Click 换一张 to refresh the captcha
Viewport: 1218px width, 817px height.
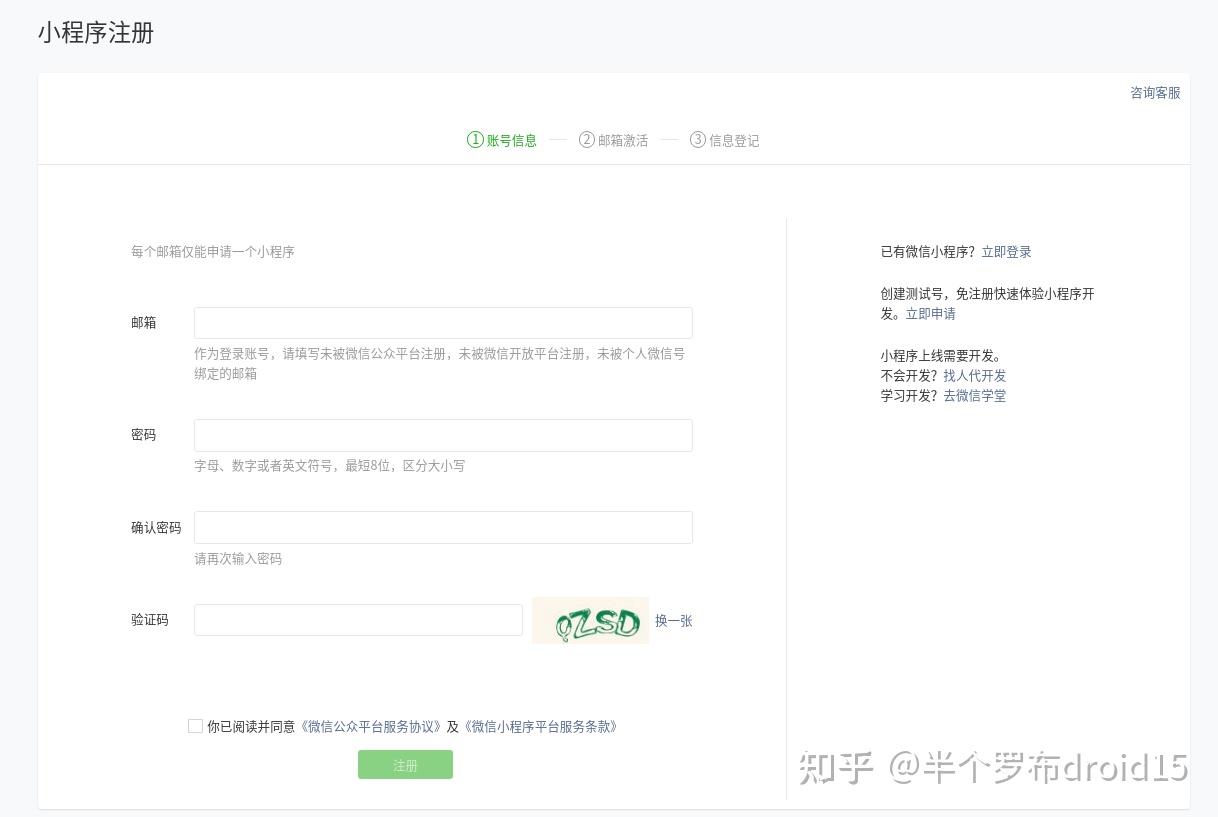pyautogui.click(x=673, y=621)
